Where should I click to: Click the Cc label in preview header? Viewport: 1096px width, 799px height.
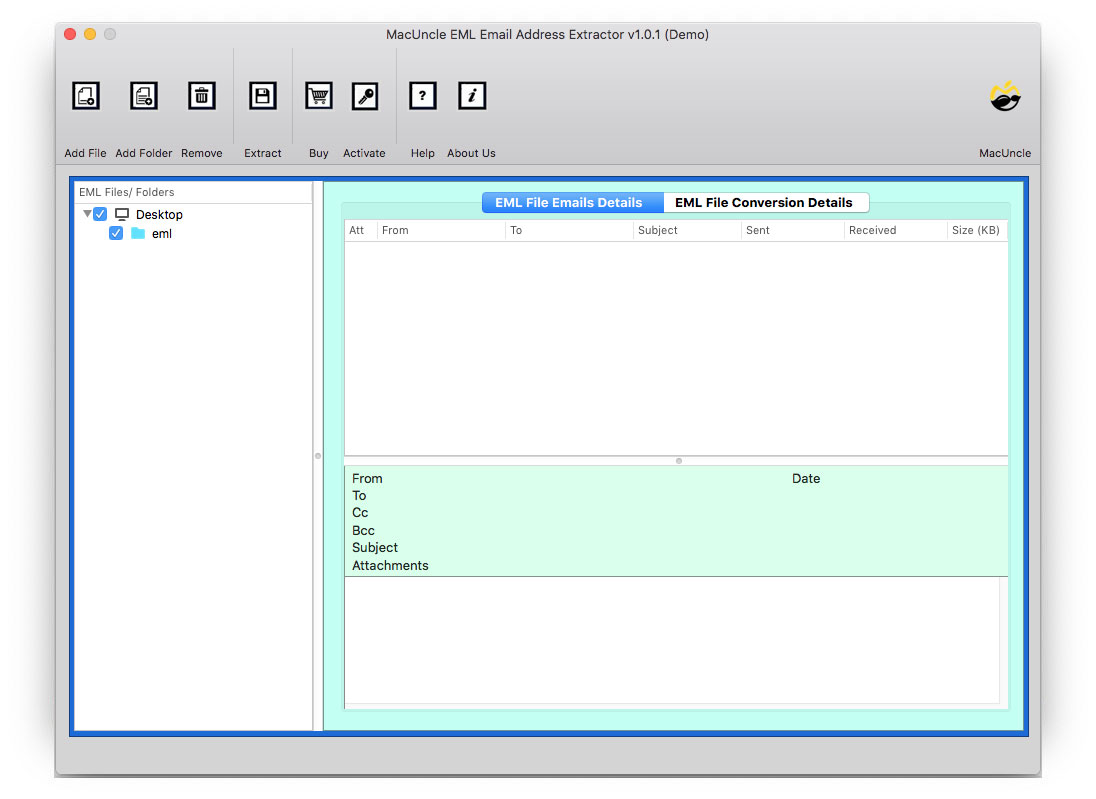coord(360,513)
